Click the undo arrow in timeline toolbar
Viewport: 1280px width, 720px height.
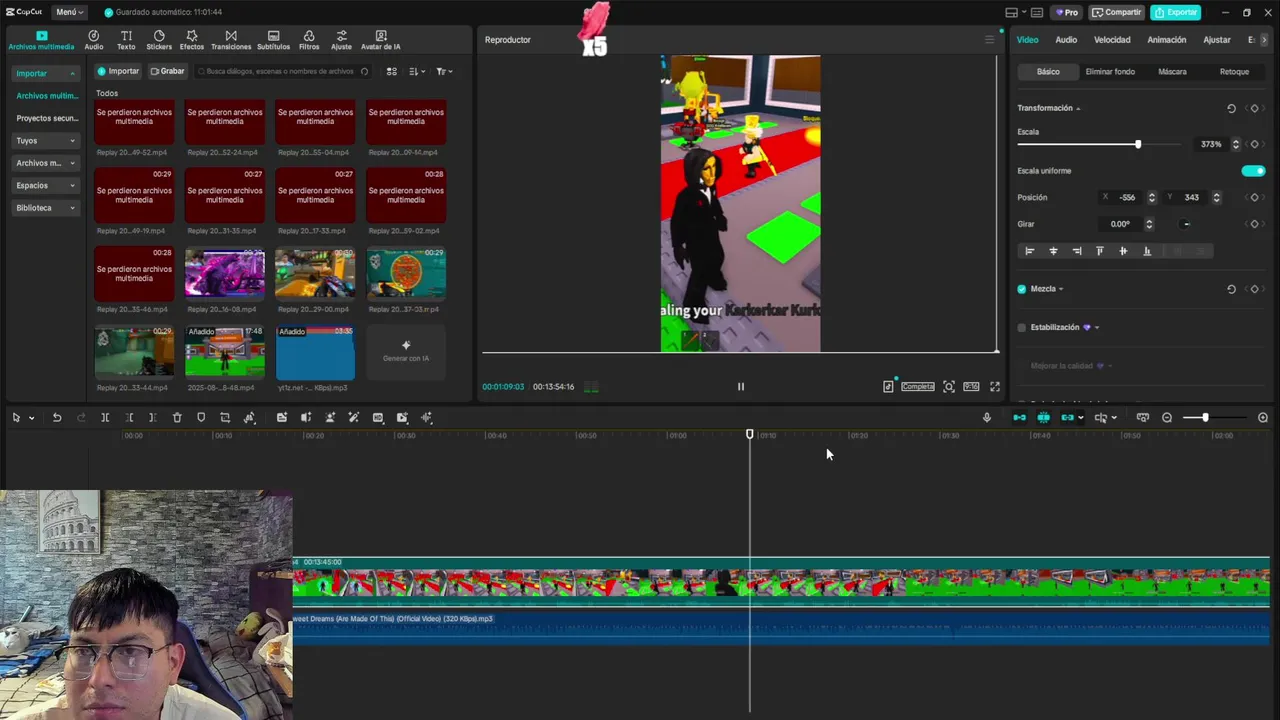click(x=57, y=418)
